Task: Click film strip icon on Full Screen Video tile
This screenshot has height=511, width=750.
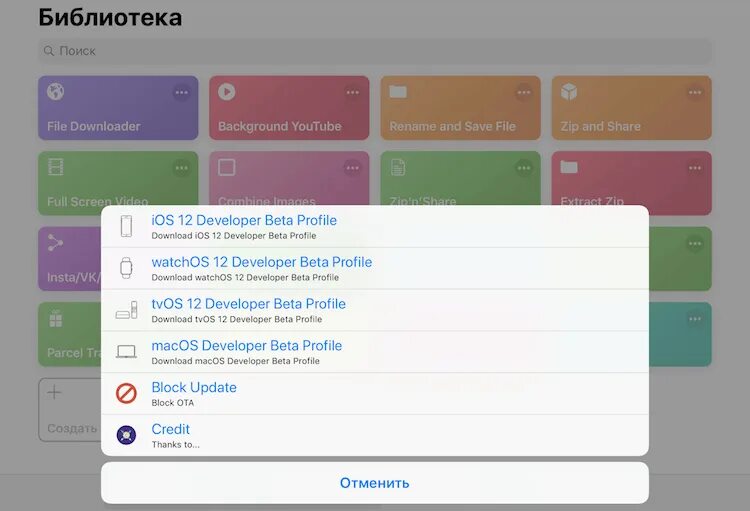Action: click(55, 167)
